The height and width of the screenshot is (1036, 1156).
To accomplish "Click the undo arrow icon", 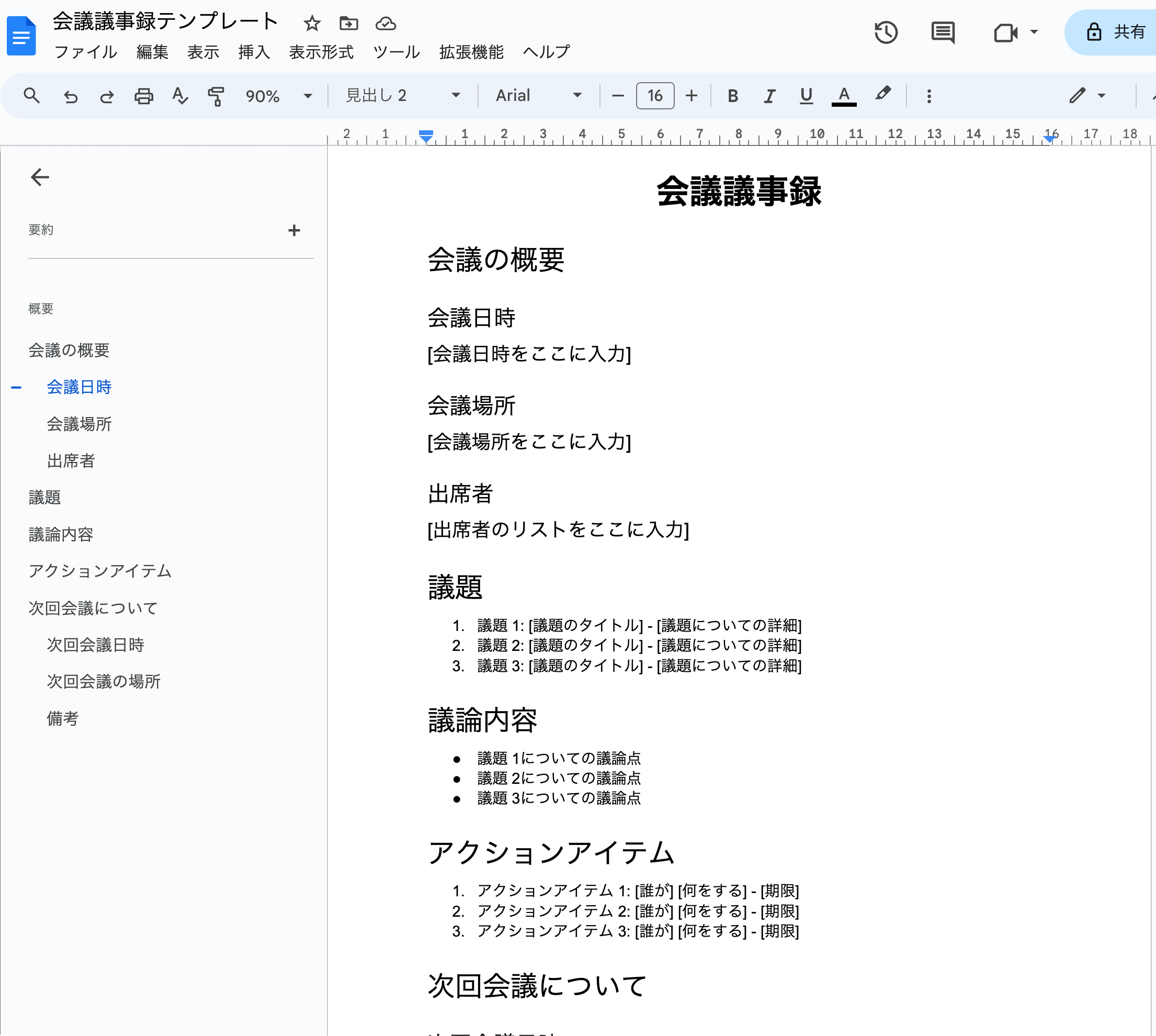I will 71,96.
